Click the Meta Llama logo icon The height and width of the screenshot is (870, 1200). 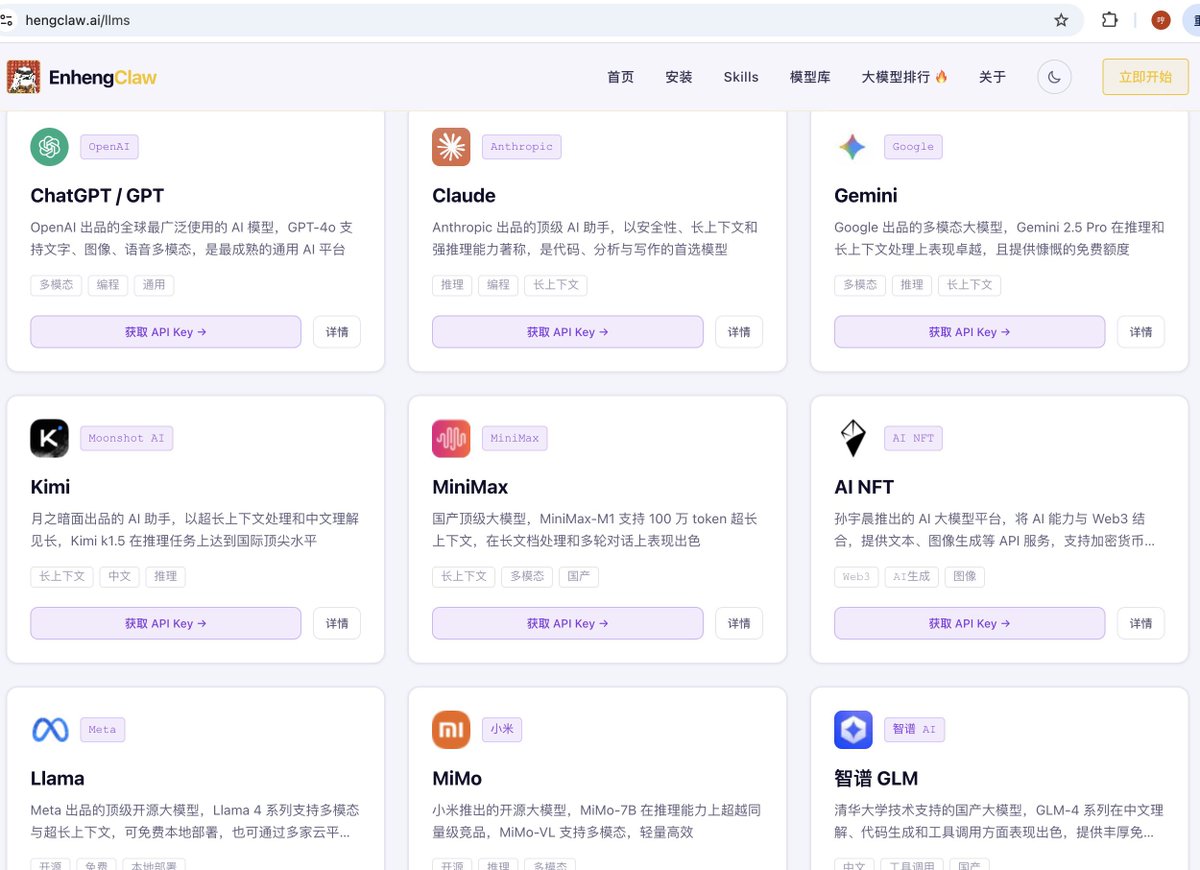[x=50, y=730]
